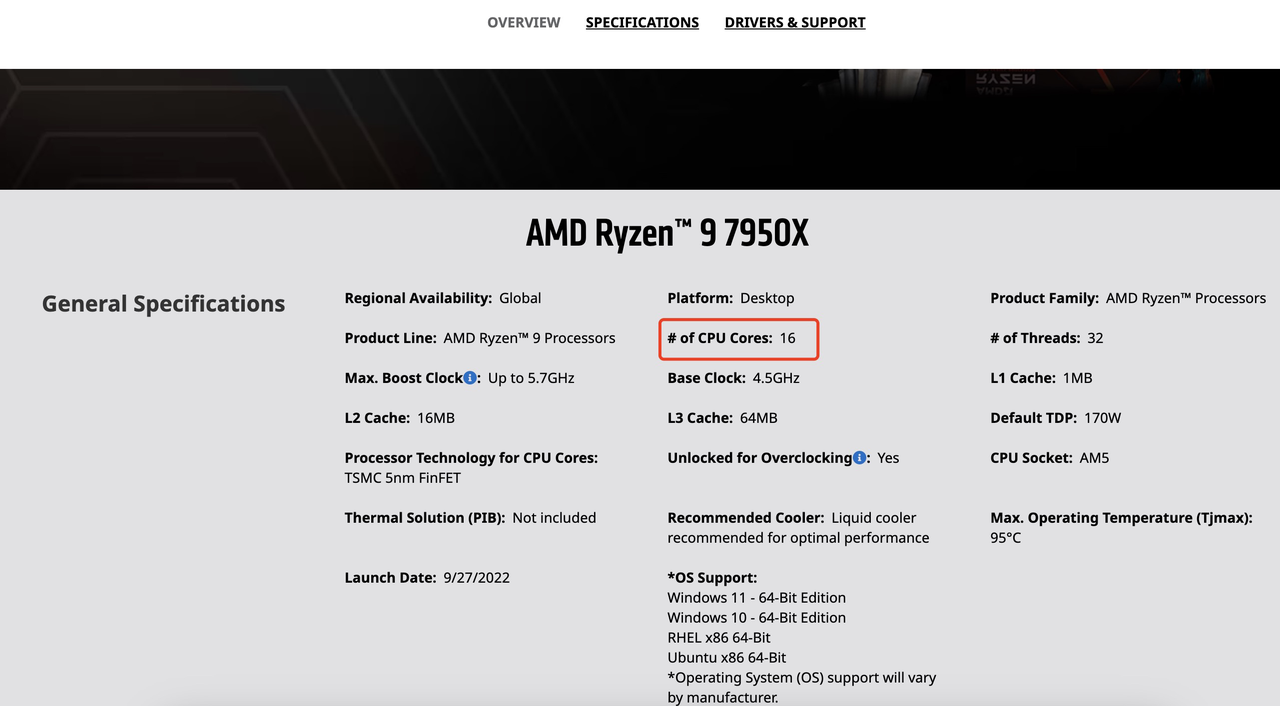Click the 'Product Family: AMD Ryzen Processors' entry
1280x706 pixels.
(x=1128, y=298)
